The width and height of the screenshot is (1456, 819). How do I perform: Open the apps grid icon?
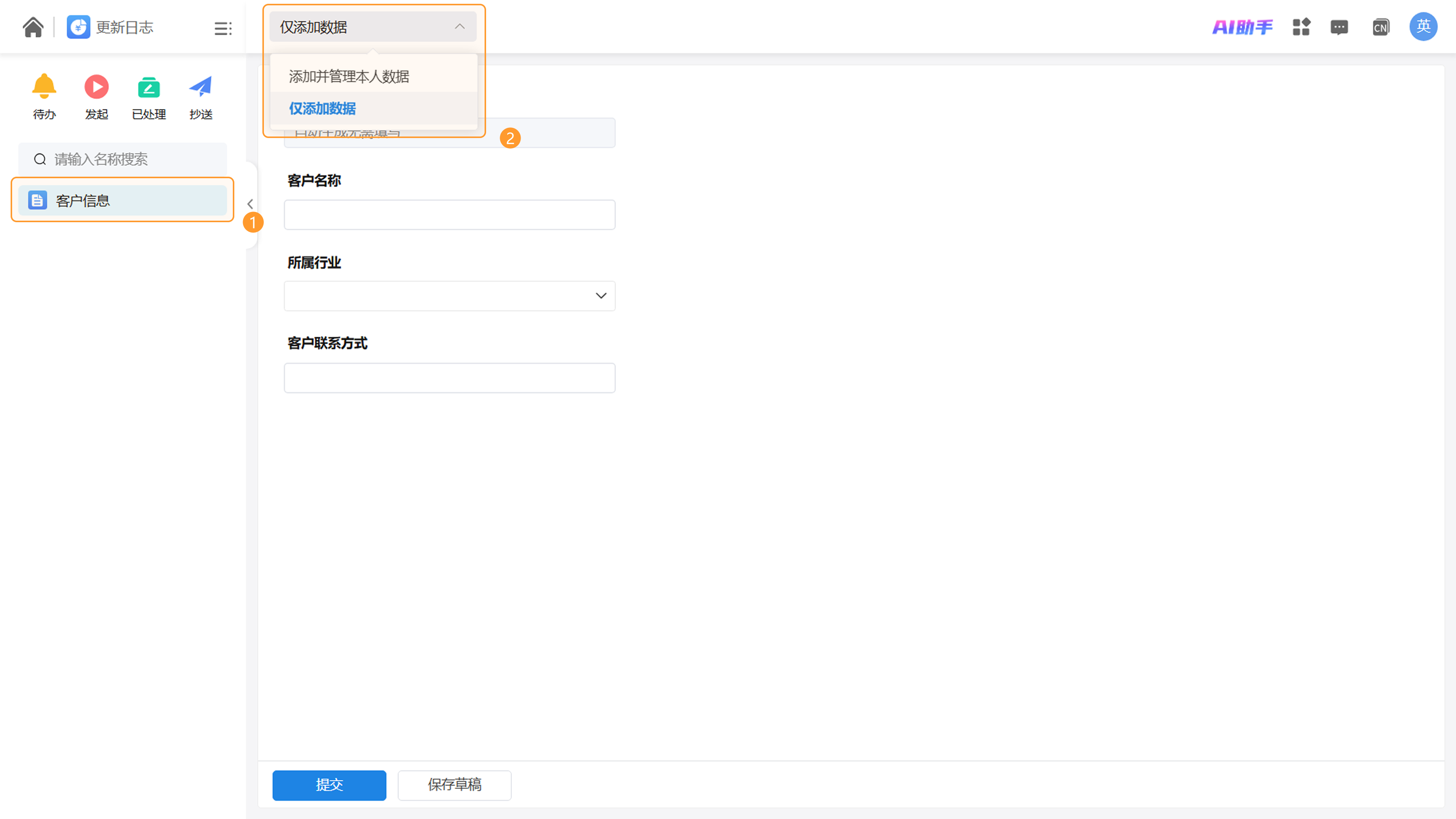coord(1301,27)
